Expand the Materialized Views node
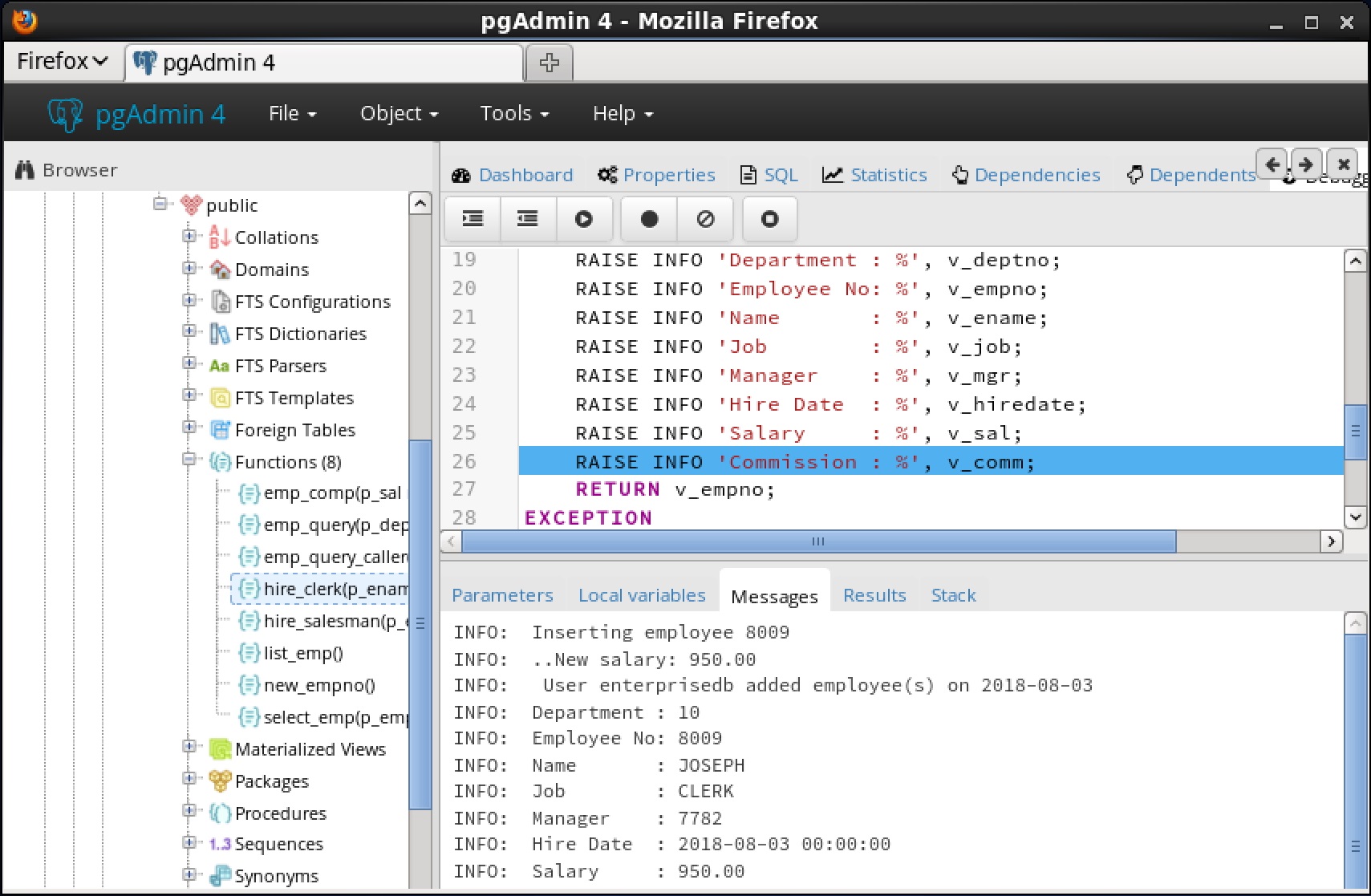 click(x=189, y=748)
